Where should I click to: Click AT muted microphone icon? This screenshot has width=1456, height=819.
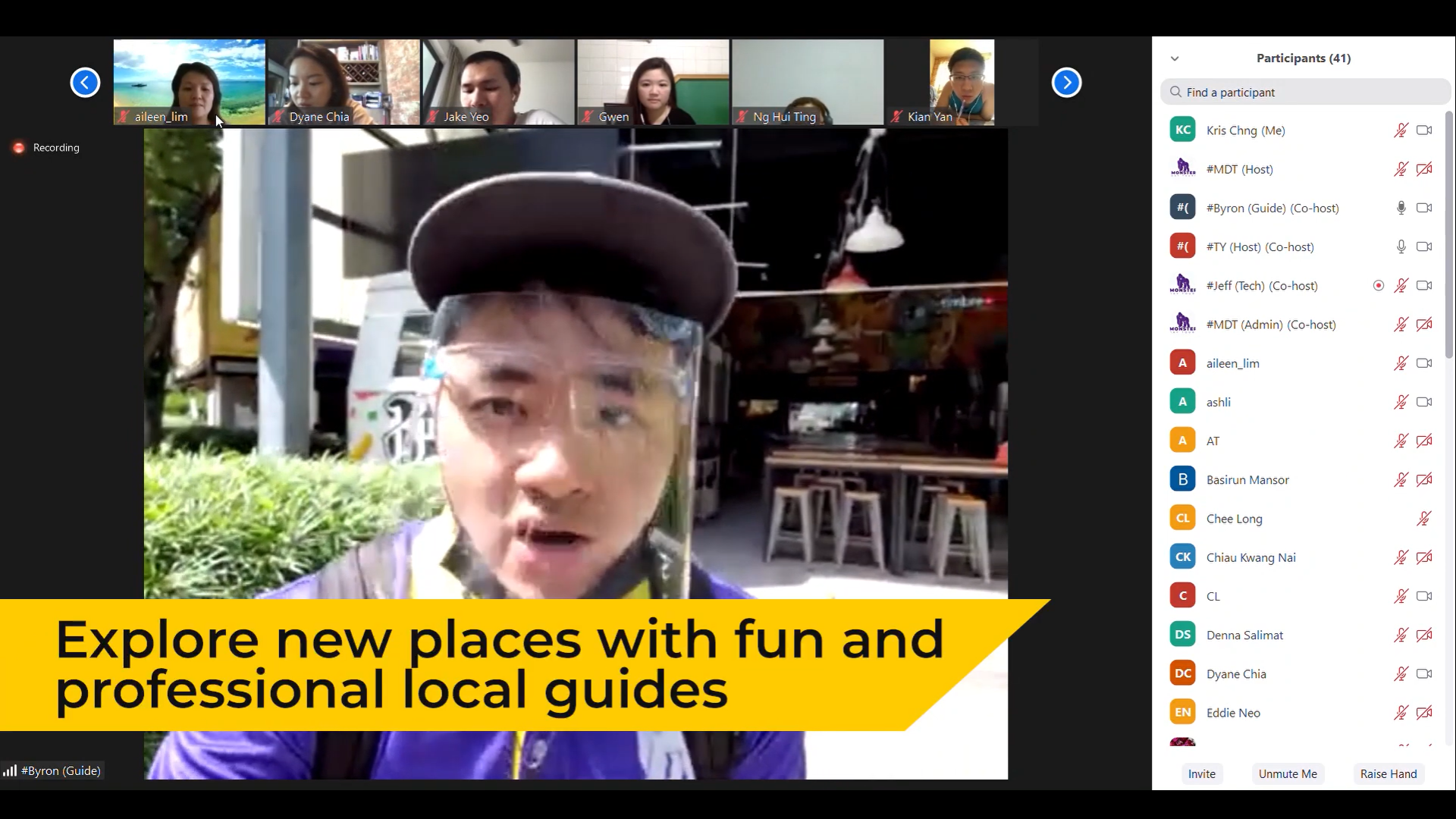(x=1401, y=441)
